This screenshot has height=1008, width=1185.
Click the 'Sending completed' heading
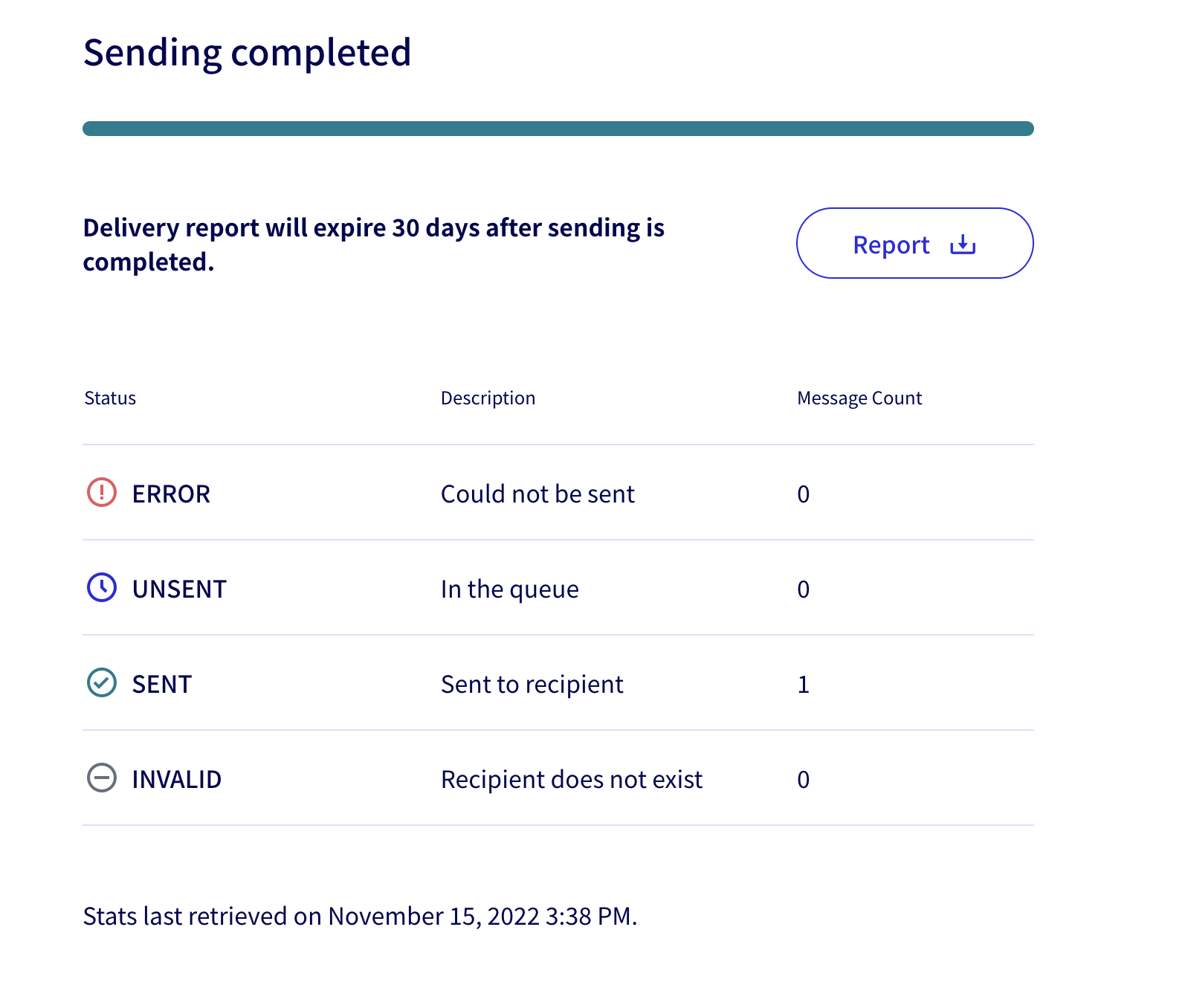pyautogui.click(x=247, y=53)
